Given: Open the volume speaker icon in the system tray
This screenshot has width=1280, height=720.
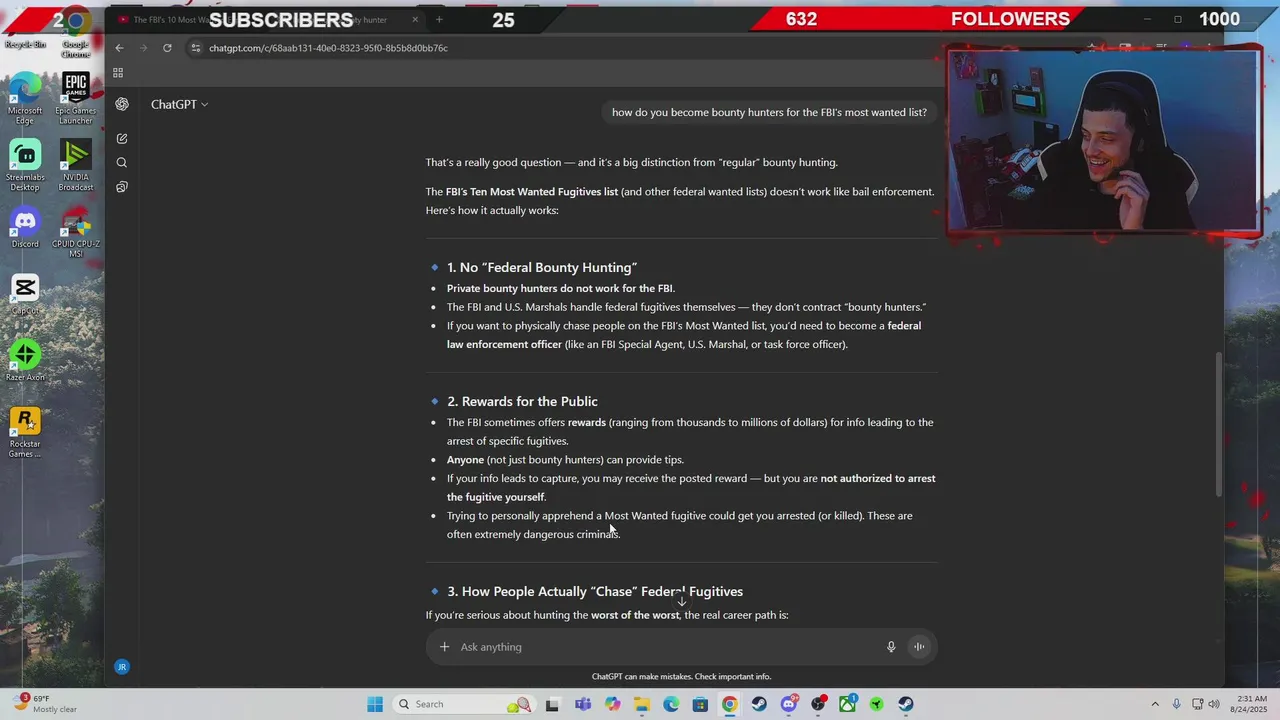Looking at the screenshot, I should 1215,704.
